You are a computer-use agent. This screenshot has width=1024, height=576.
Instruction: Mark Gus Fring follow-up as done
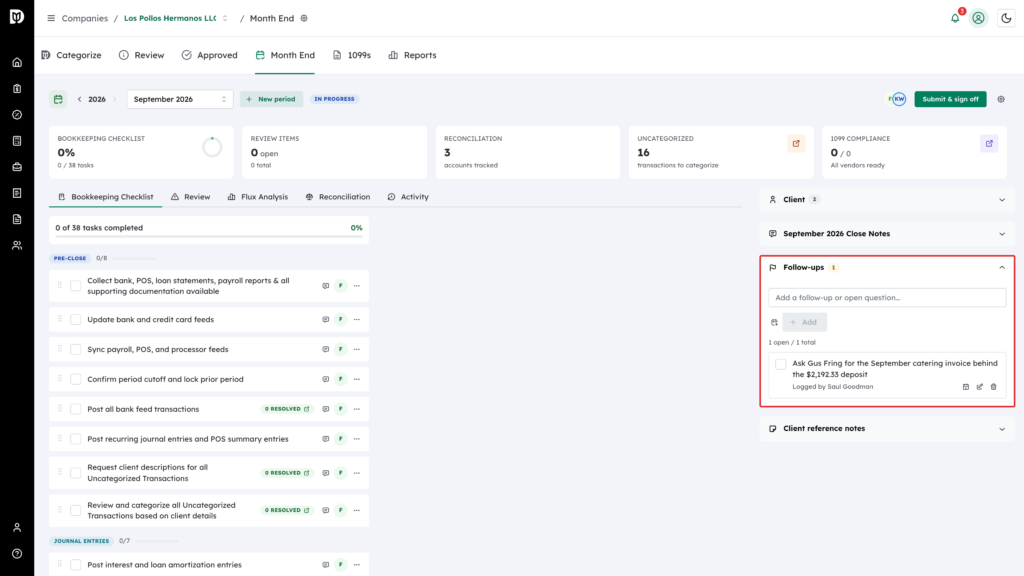click(780, 364)
